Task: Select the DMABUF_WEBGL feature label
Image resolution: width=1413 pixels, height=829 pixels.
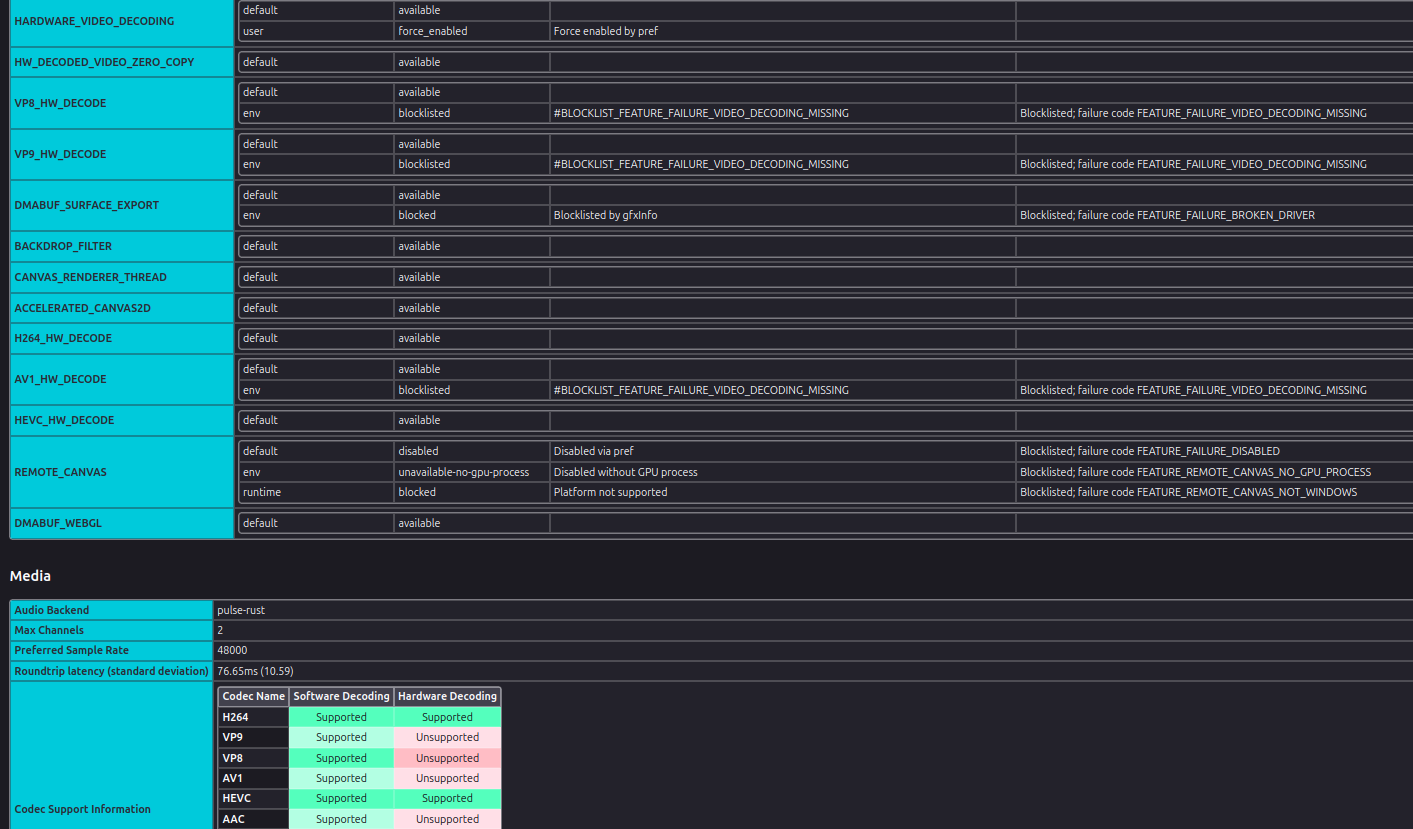Action: pos(59,523)
